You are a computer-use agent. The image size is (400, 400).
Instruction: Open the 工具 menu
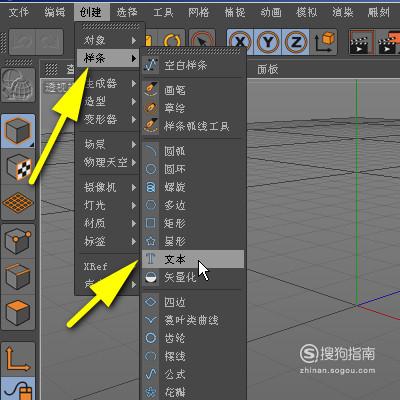(163, 13)
